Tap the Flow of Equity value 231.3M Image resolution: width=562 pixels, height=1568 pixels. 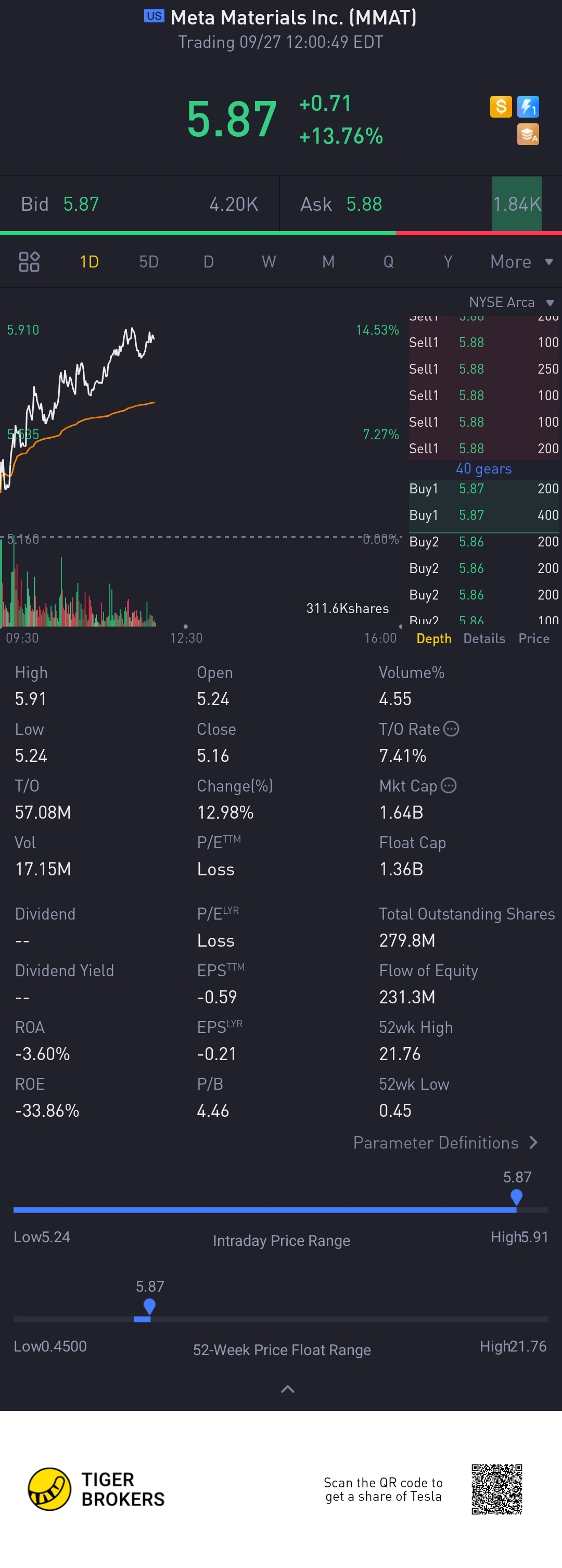407,997
